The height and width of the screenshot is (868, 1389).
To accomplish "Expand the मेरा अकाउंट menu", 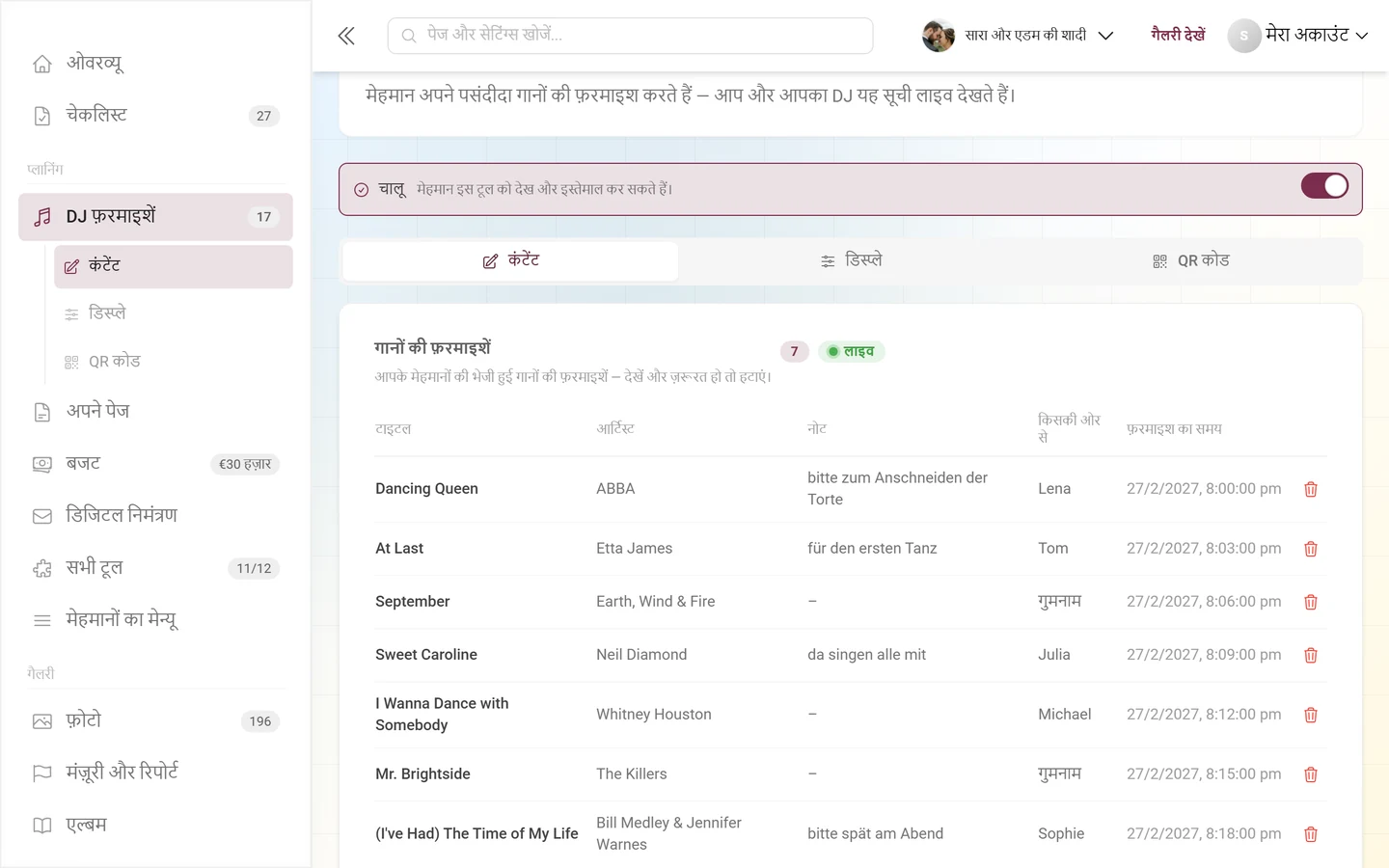I will [x=1298, y=36].
